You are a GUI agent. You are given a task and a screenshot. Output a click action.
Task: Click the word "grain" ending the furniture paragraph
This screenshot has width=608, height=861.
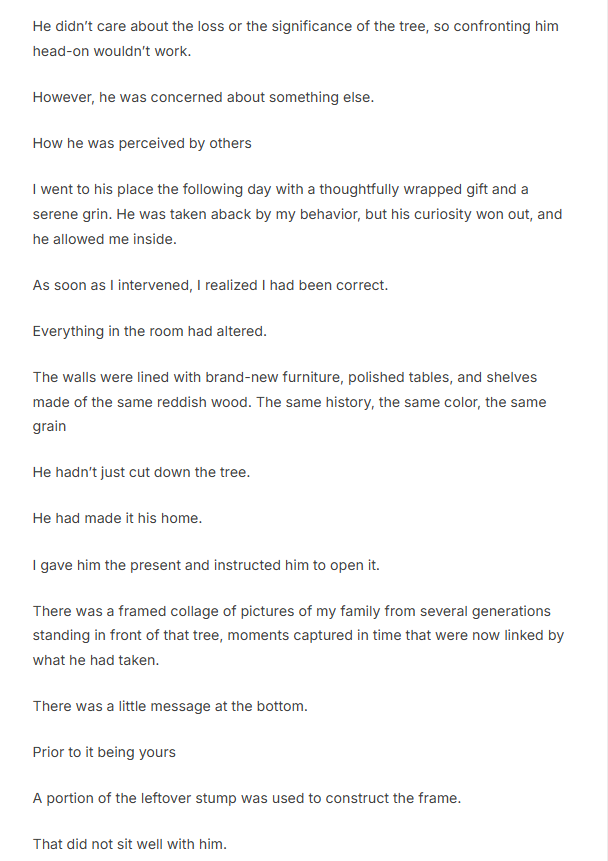[x=50, y=426]
